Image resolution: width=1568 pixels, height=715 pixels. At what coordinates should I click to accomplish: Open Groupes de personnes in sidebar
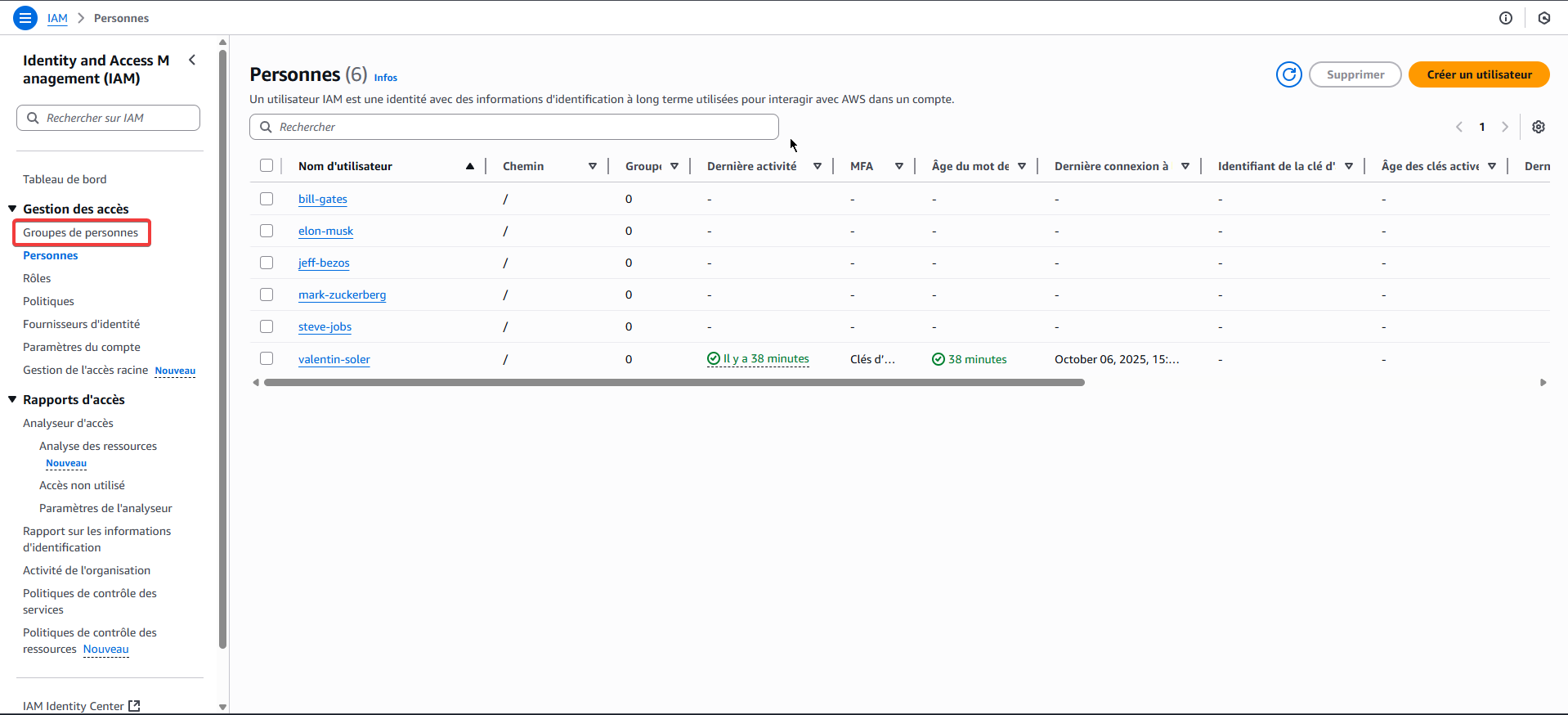click(81, 232)
